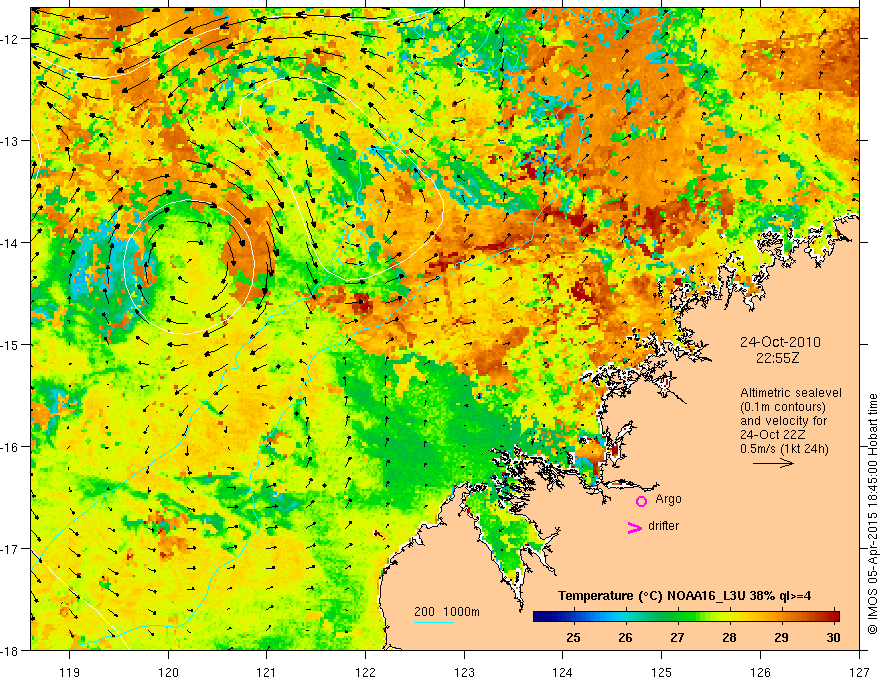Click latitude axis label -17
The width and height of the screenshot is (880, 680).
(12, 549)
